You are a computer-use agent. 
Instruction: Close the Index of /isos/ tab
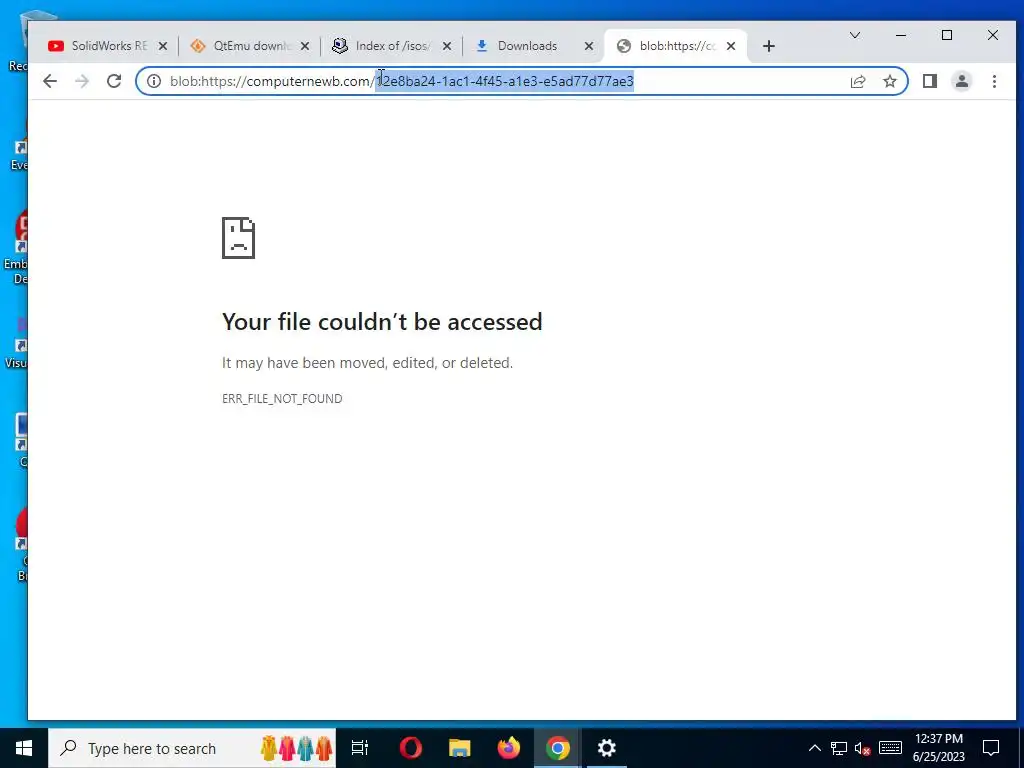point(447,46)
